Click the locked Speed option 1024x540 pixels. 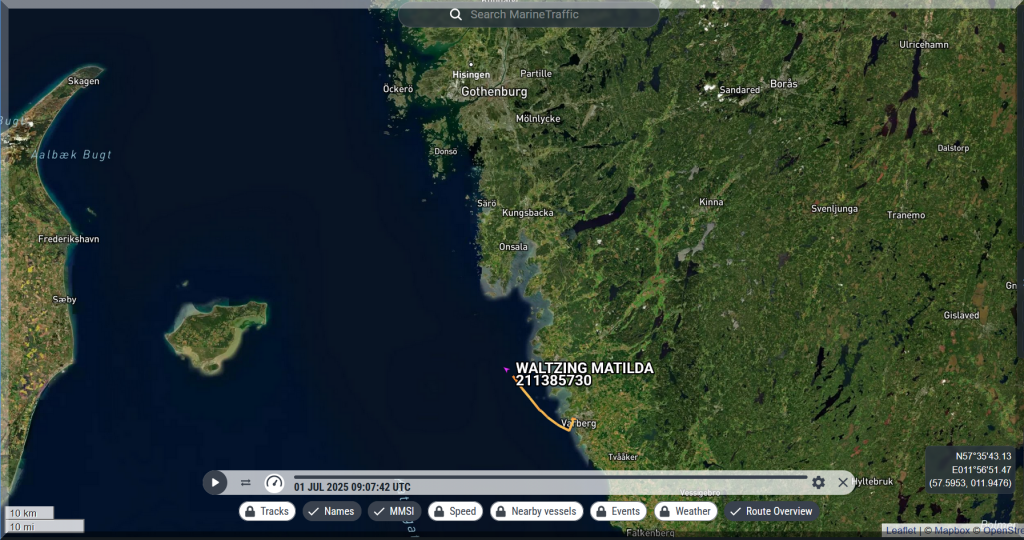[x=454, y=511]
